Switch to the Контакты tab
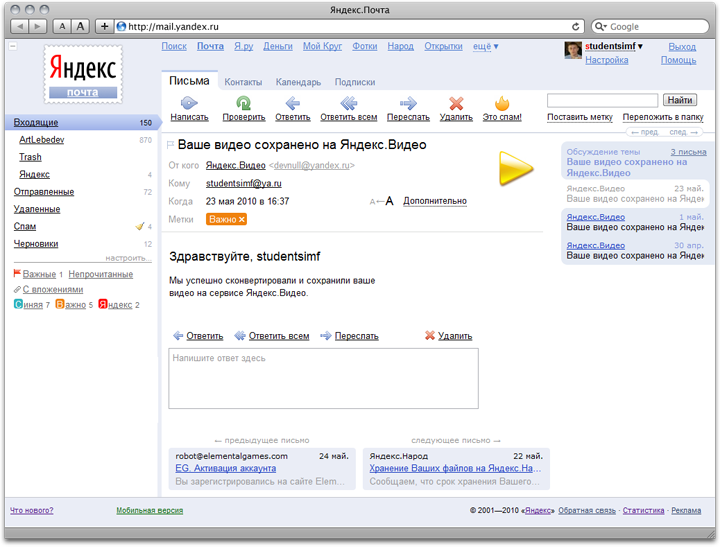 point(243,82)
